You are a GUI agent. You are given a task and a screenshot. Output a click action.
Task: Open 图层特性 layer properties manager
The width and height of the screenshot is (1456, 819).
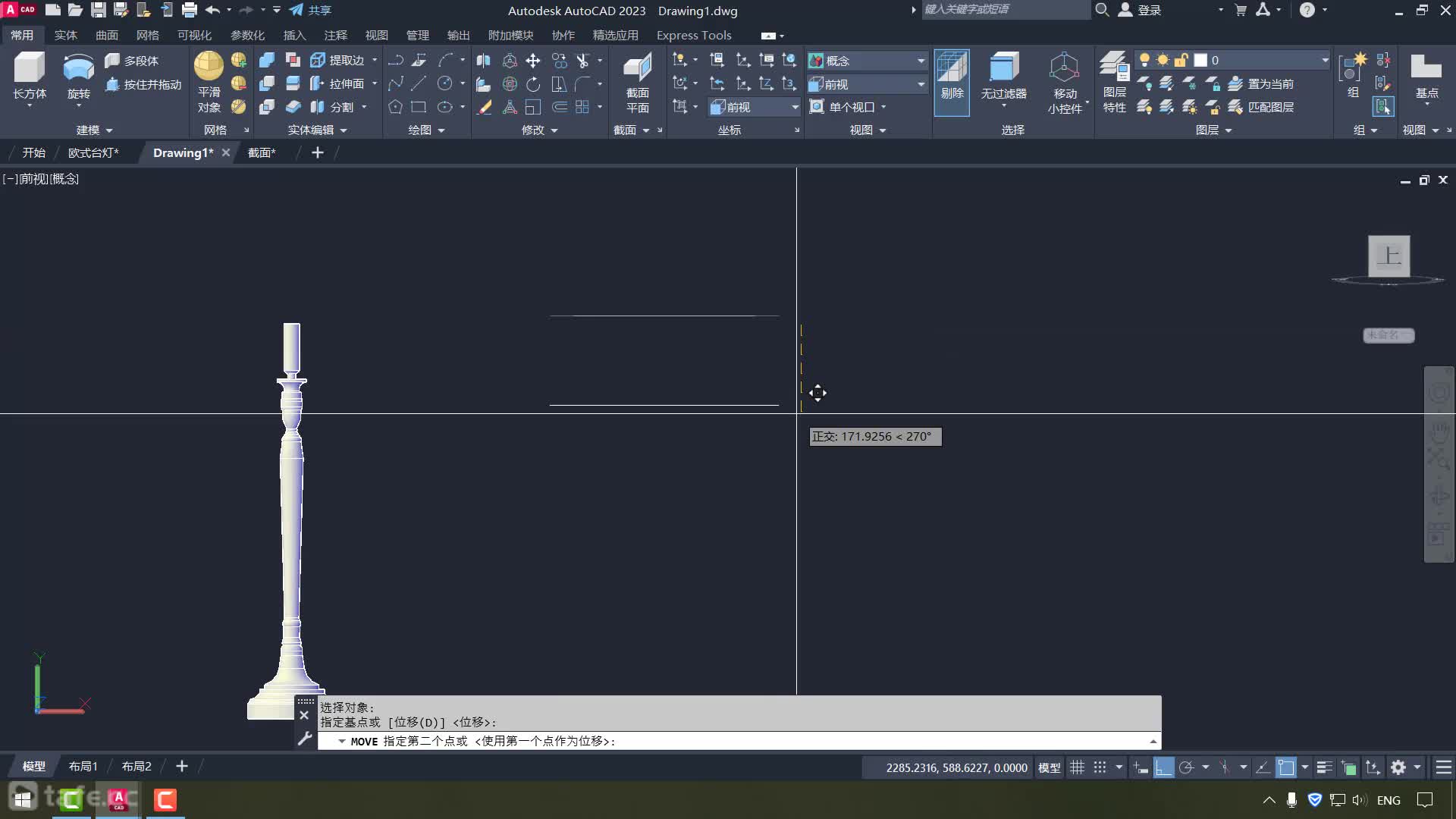(x=1114, y=82)
